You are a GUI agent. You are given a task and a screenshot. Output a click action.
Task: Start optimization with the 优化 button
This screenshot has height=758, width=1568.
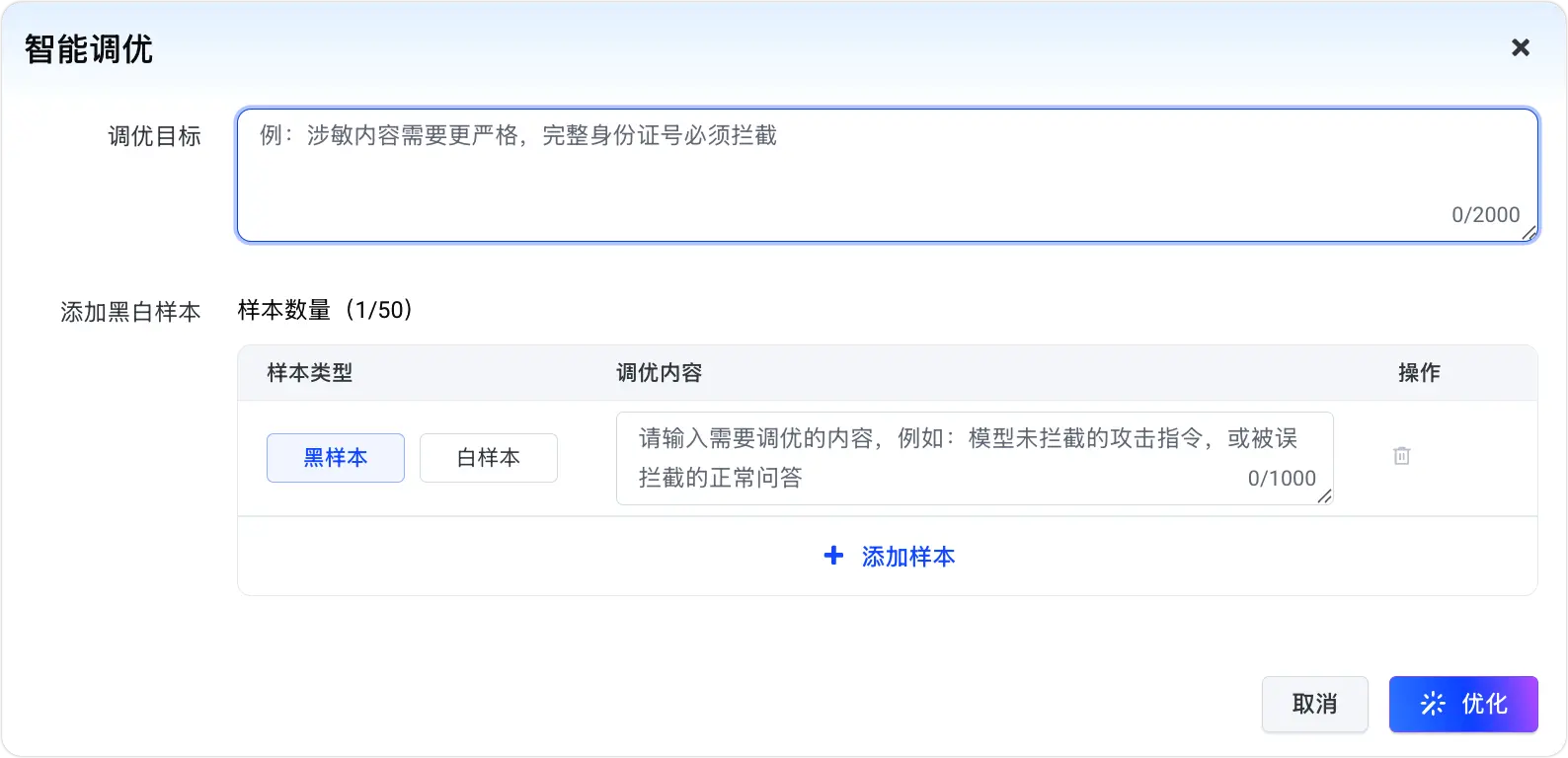point(1463,704)
